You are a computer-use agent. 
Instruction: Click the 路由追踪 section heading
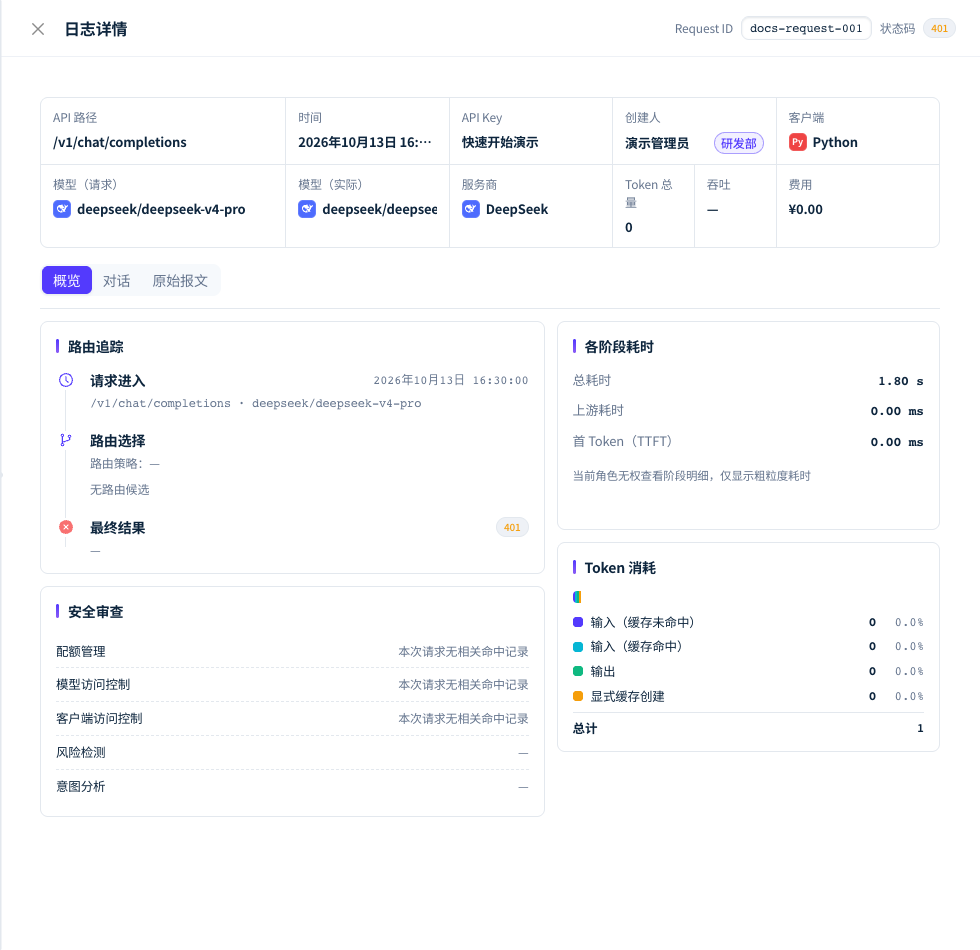(96, 347)
